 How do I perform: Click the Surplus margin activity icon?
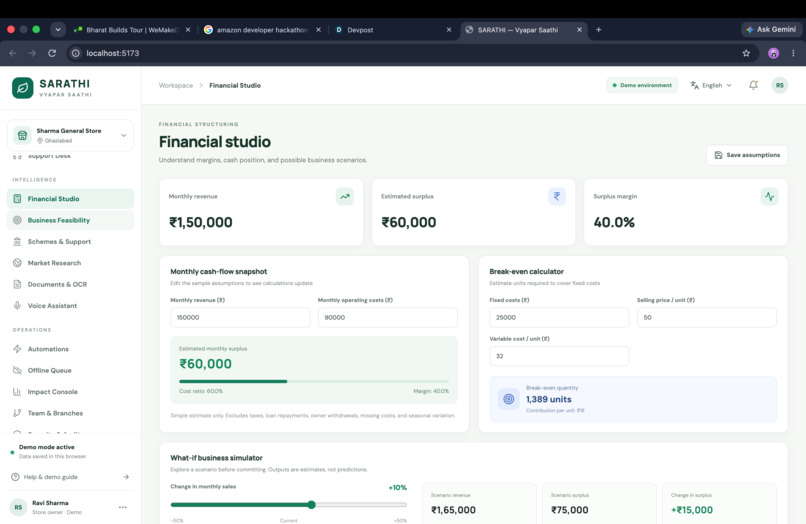pos(769,196)
